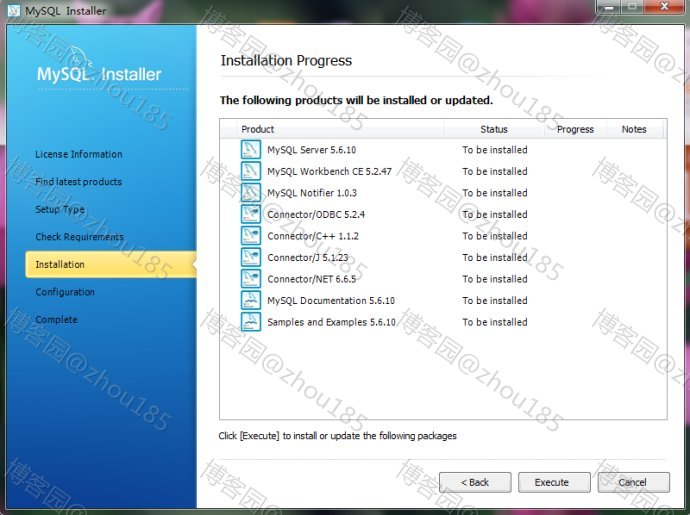Click the Connector/NET 6.6.5 icon
690x515 pixels.
pos(251,279)
